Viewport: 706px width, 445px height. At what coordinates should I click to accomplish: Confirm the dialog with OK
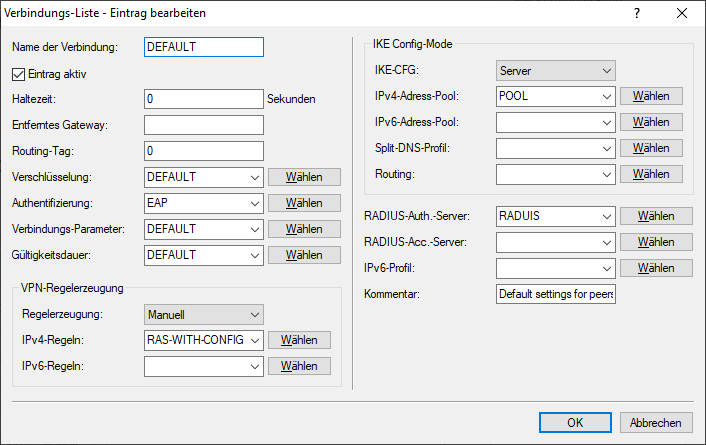[x=574, y=423]
